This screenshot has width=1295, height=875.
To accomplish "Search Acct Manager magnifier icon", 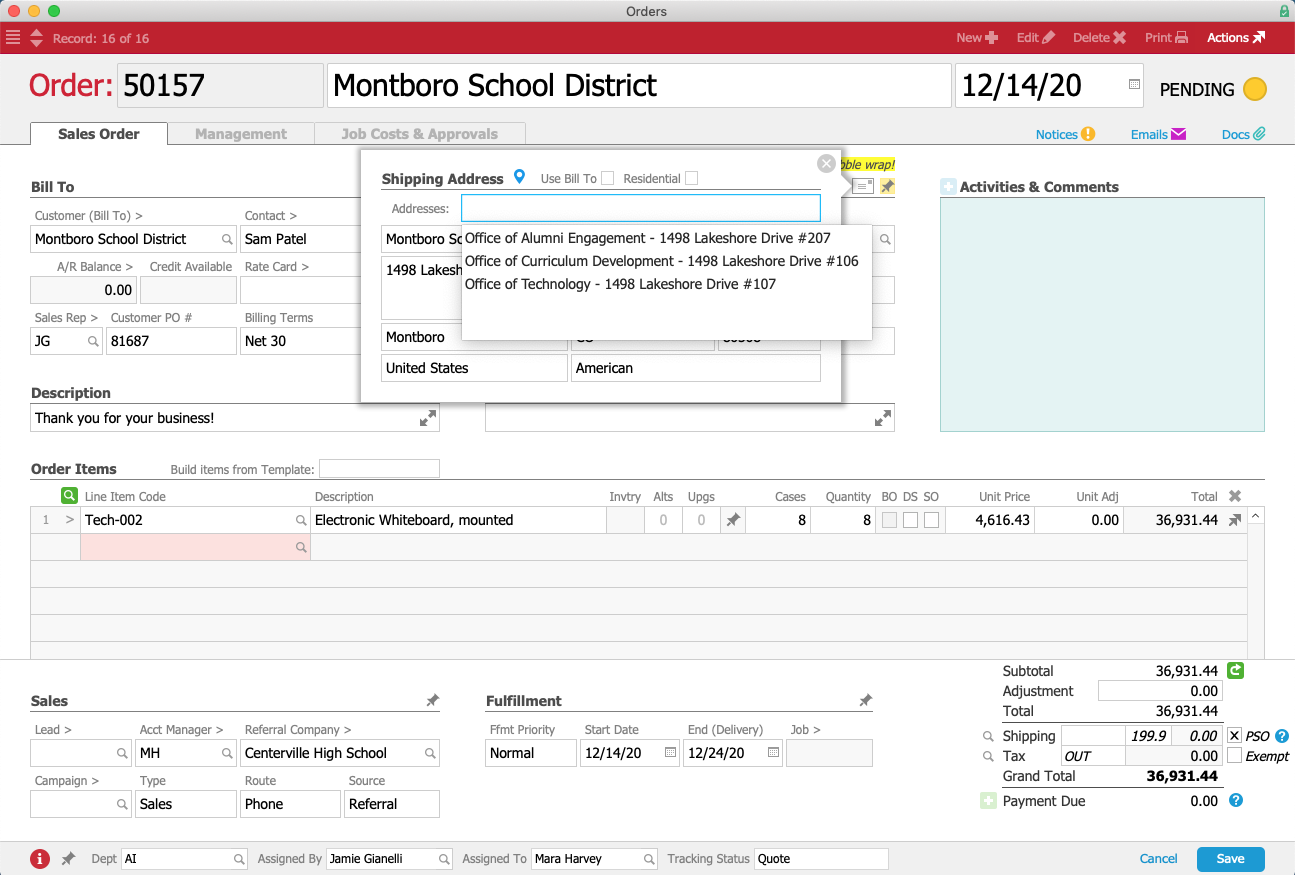I will (227, 753).
